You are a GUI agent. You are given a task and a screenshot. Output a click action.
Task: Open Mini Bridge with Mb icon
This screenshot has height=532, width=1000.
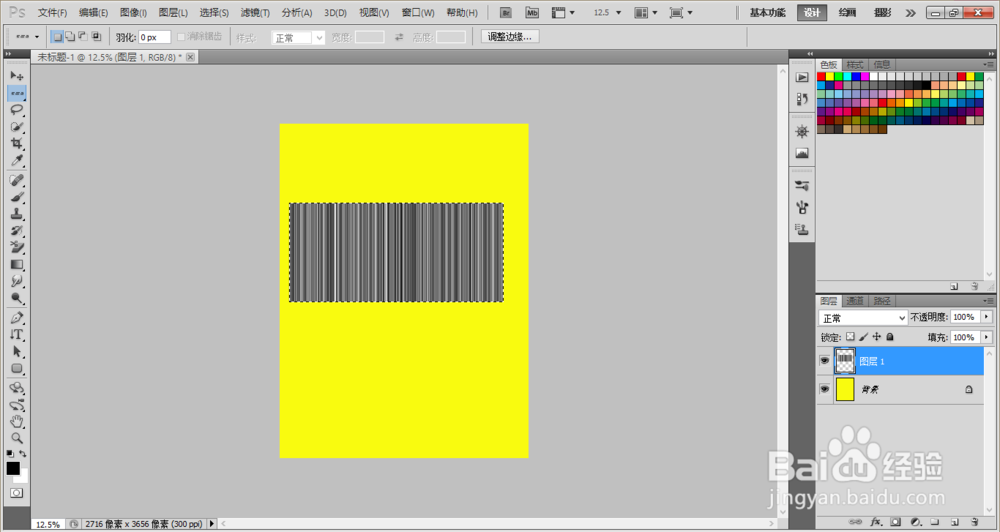[x=532, y=13]
